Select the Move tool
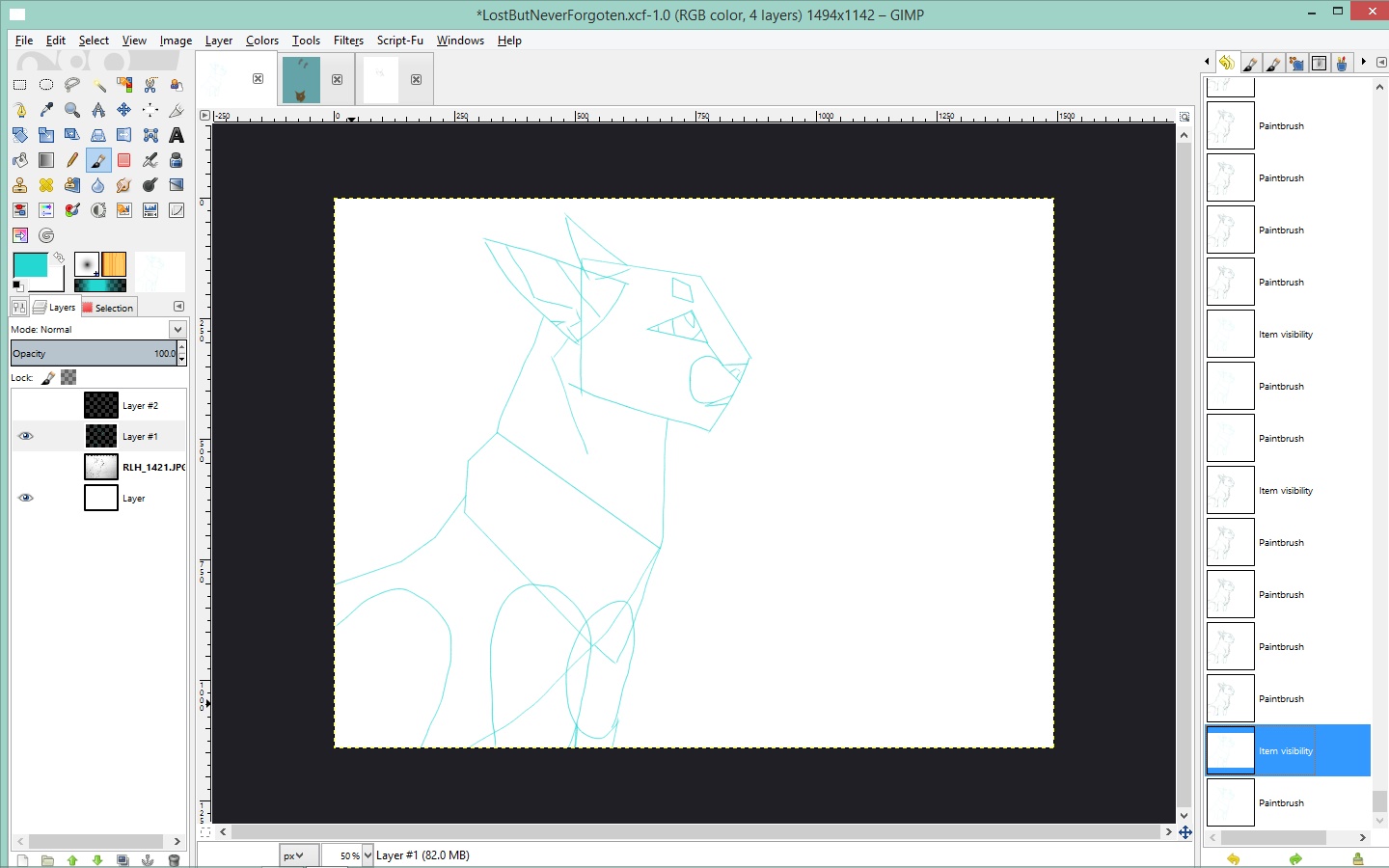The image size is (1389, 868). click(x=124, y=110)
